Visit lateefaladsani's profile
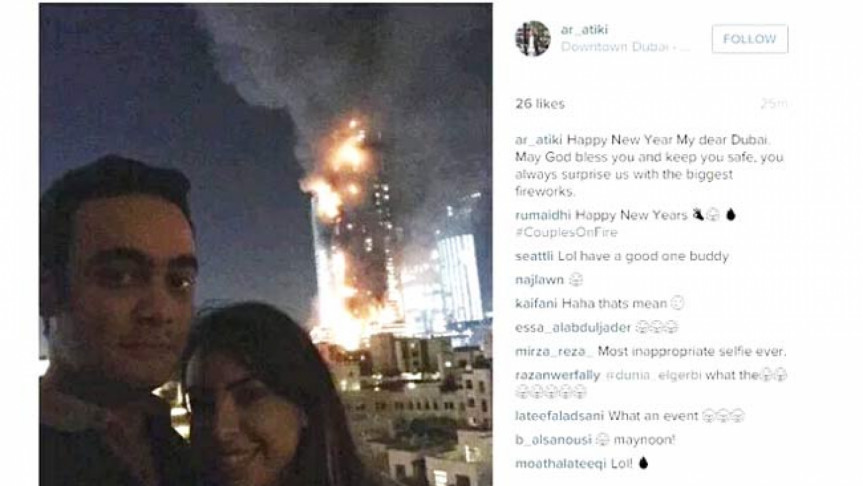Image resolution: width=863 pixels, height=486 pixels. tap(559, 416)
